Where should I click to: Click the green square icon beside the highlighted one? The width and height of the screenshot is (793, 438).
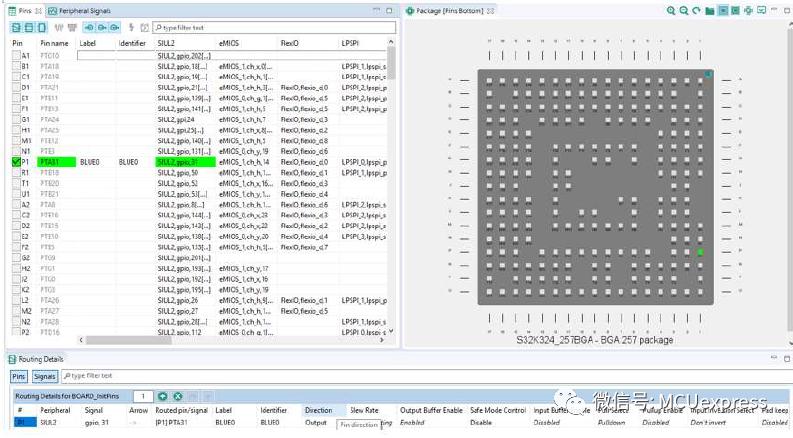pyautogui.click(x=735, y=11)
